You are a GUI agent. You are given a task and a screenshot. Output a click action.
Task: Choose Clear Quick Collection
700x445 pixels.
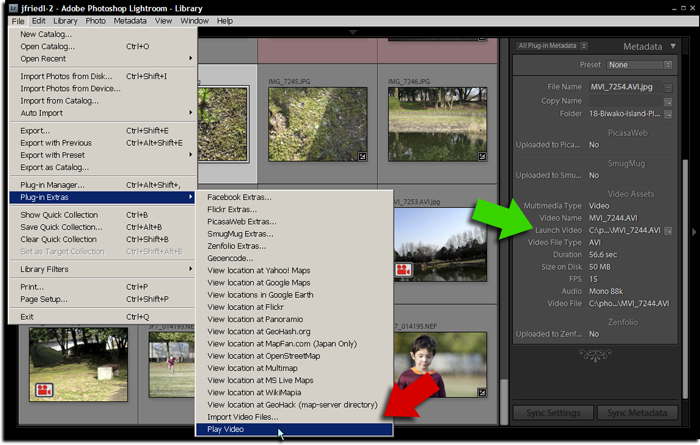pos(102,239)
